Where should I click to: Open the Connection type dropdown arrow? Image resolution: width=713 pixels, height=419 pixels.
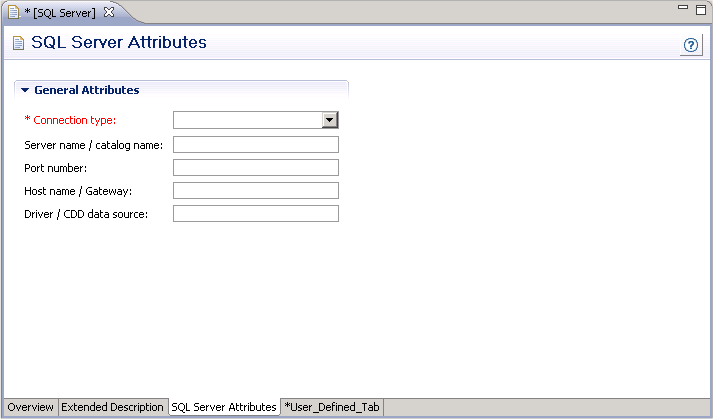pyautogui.click(x=330, y=120)
